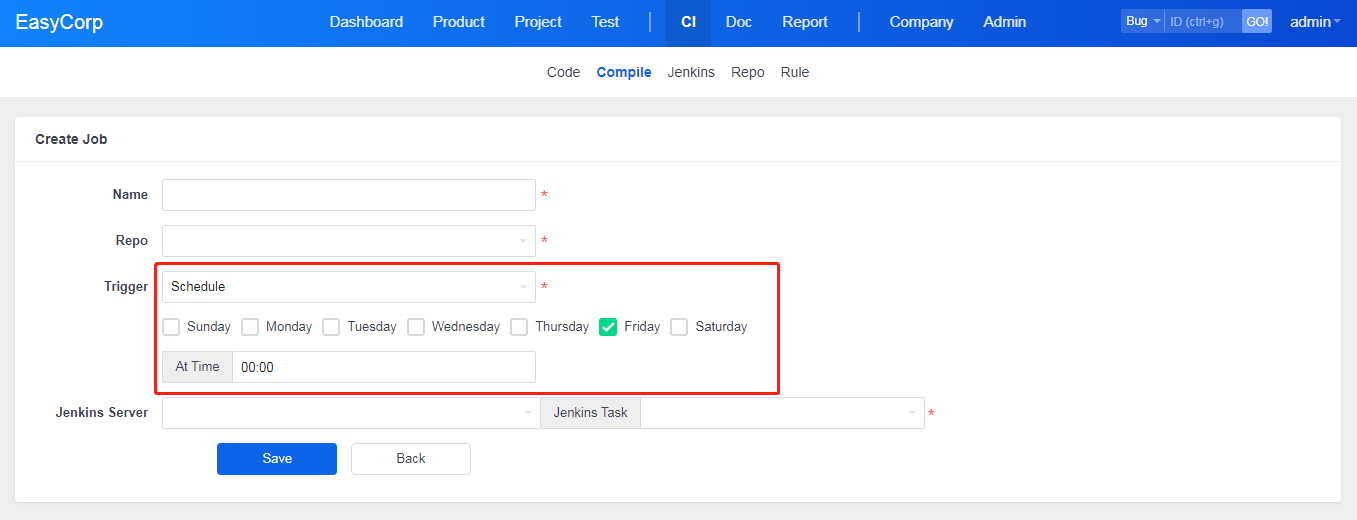Check the Sunday checkbox
This screenshot has height=520, width=1357.
171,327
